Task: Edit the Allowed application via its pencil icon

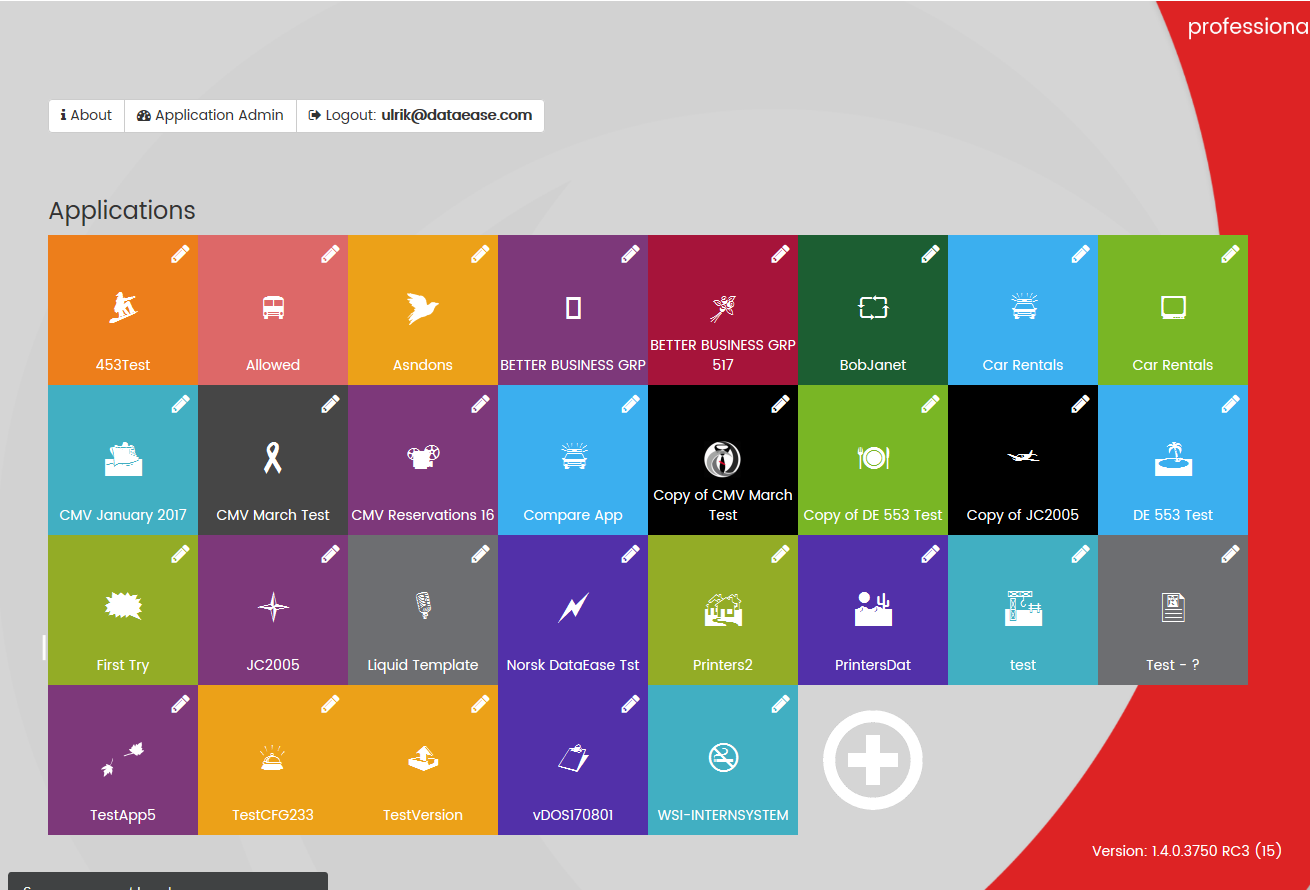Action: pos(330,254)
